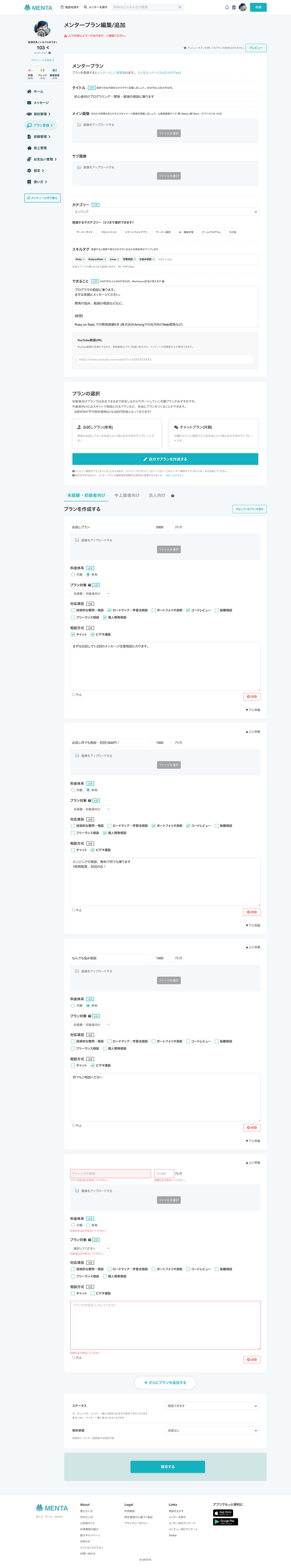Remove the RubyonRails skill tag
This screenshot has width=291, height=1568.
pos(105,259)
